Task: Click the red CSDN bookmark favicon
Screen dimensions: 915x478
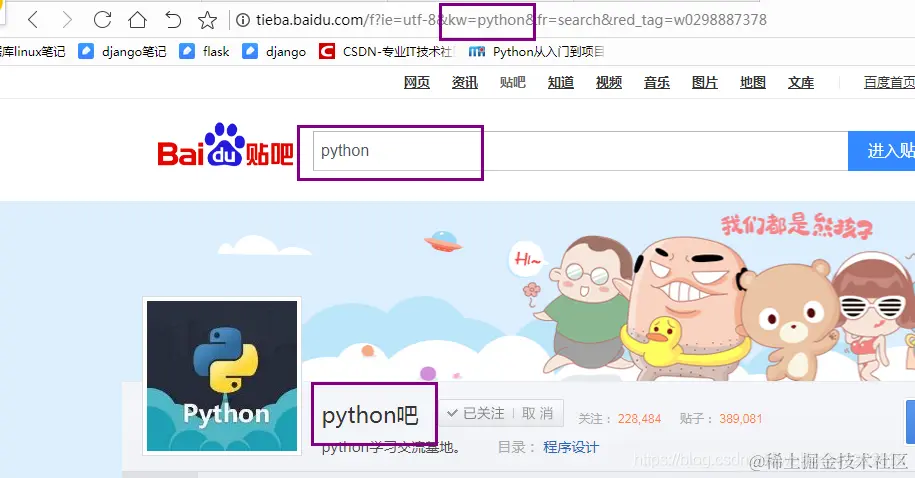Action: point(327,51)
